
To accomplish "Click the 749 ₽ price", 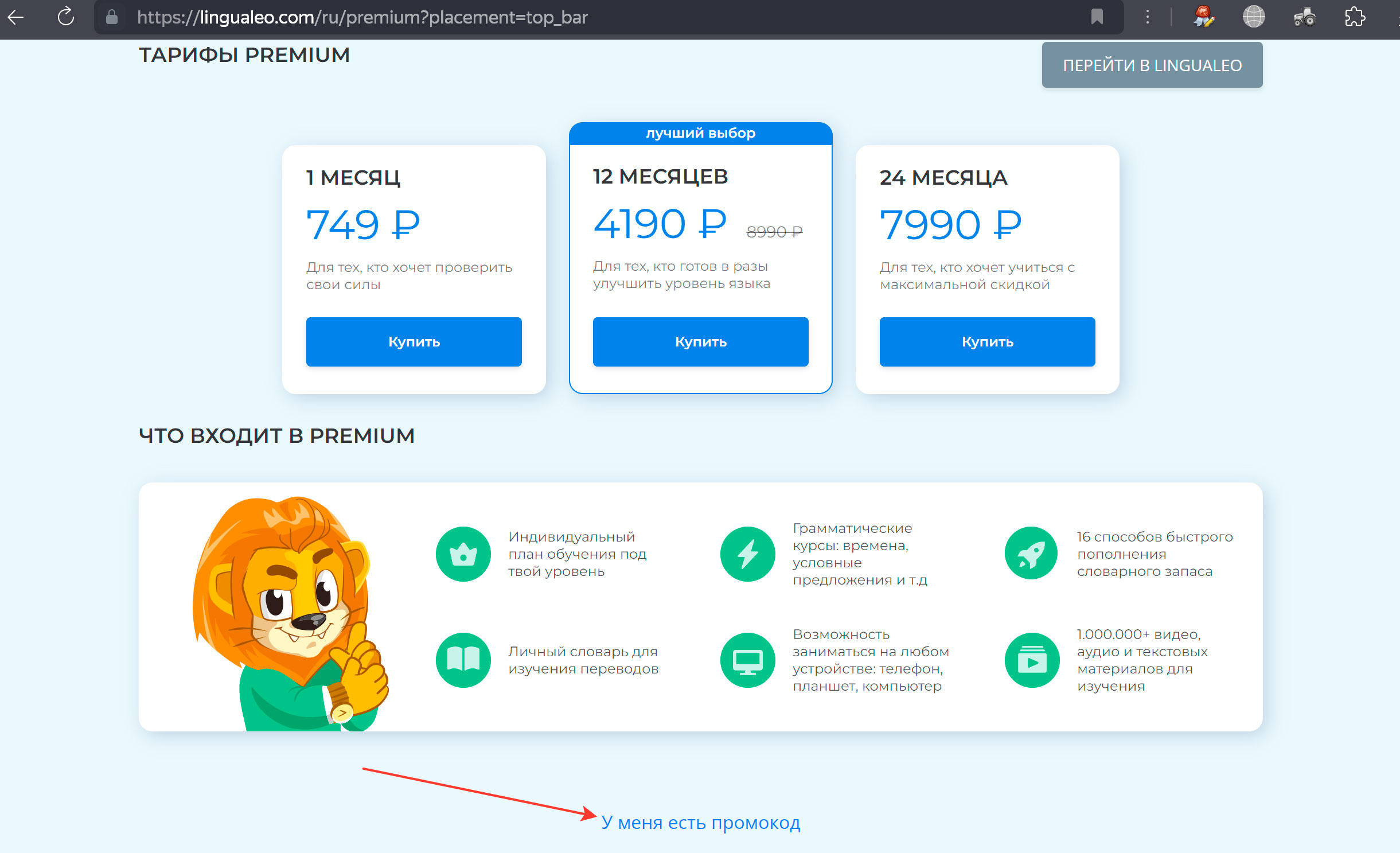I will [363, 224].
